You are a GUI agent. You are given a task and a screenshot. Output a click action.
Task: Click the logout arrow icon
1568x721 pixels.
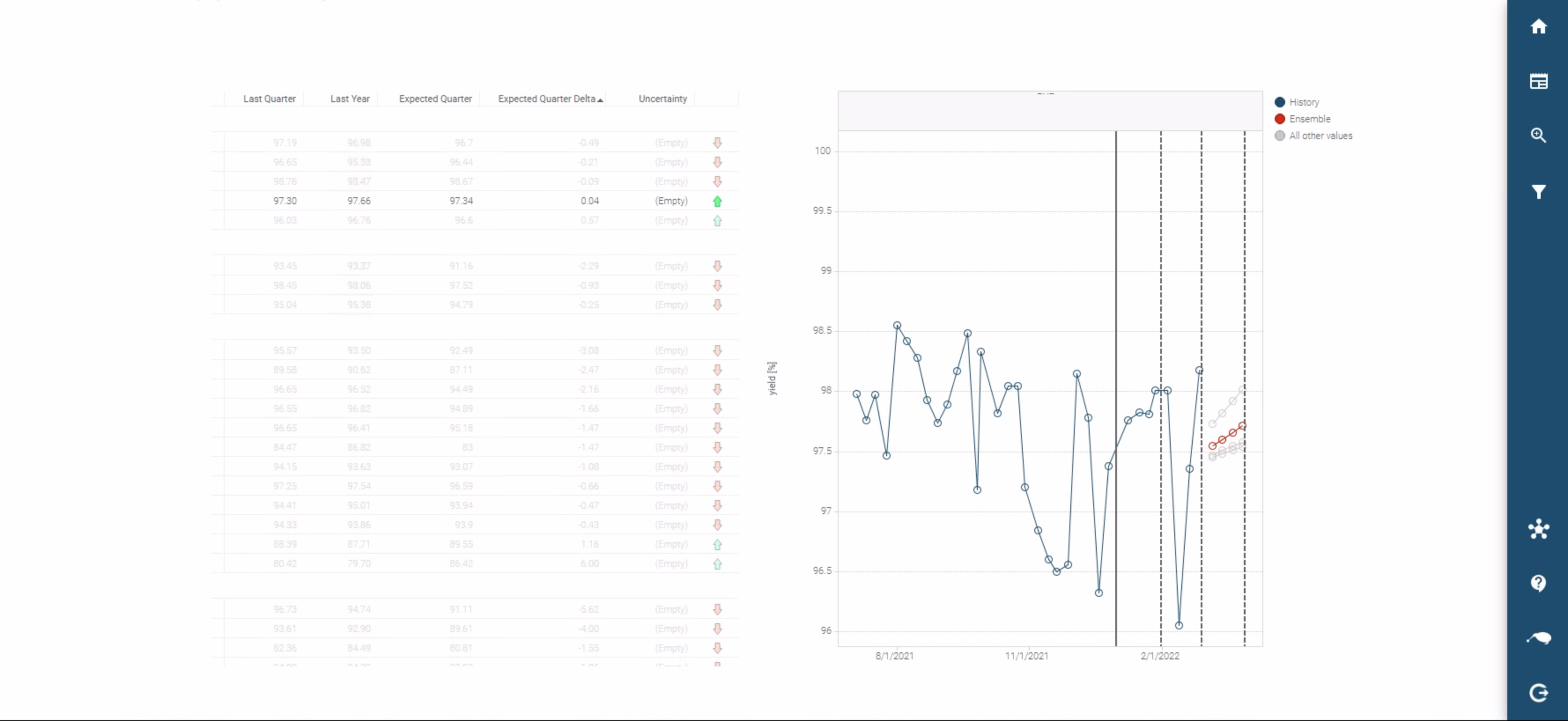coord(1538,692)
